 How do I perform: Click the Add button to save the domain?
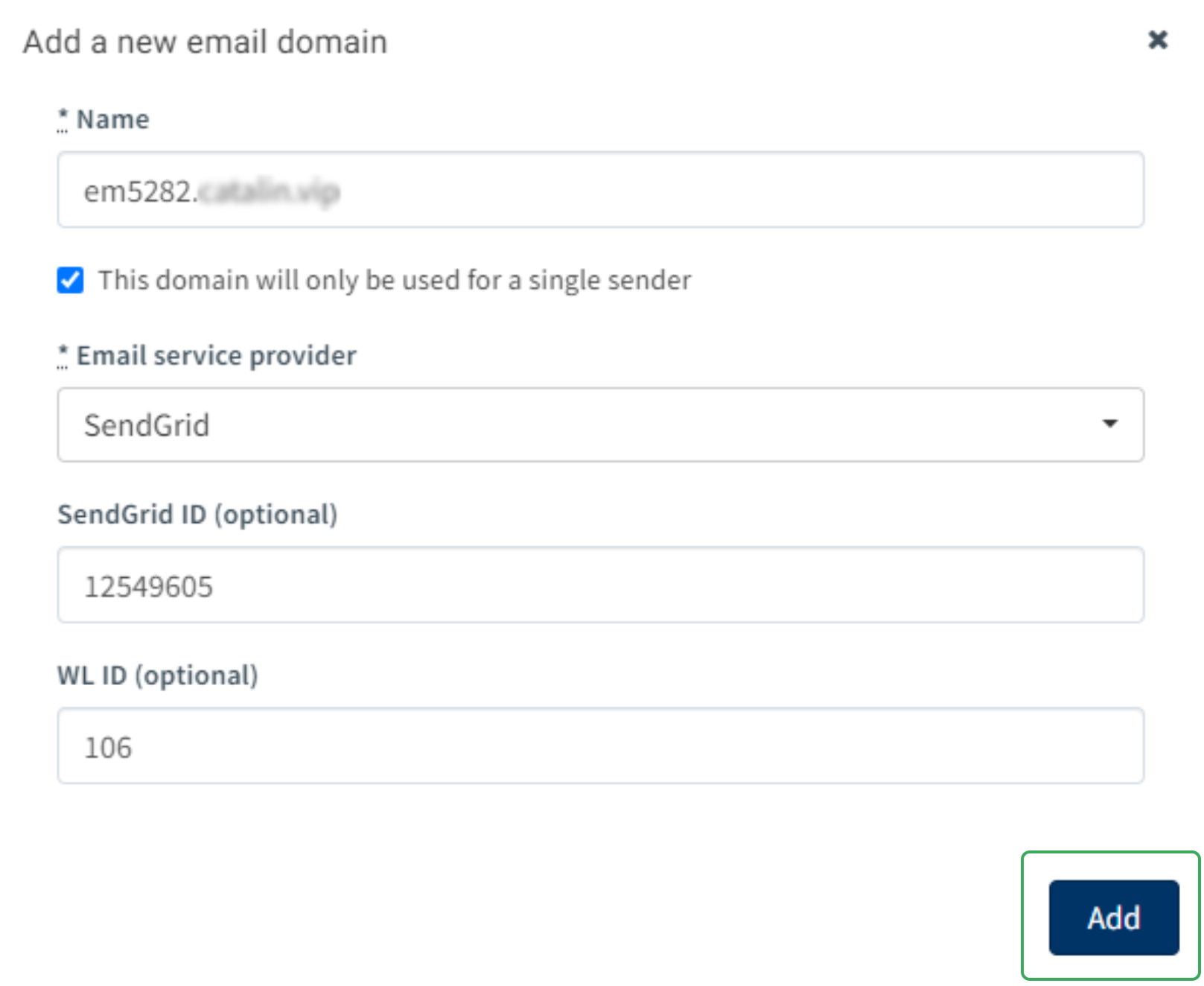(x=1112, y=917)
